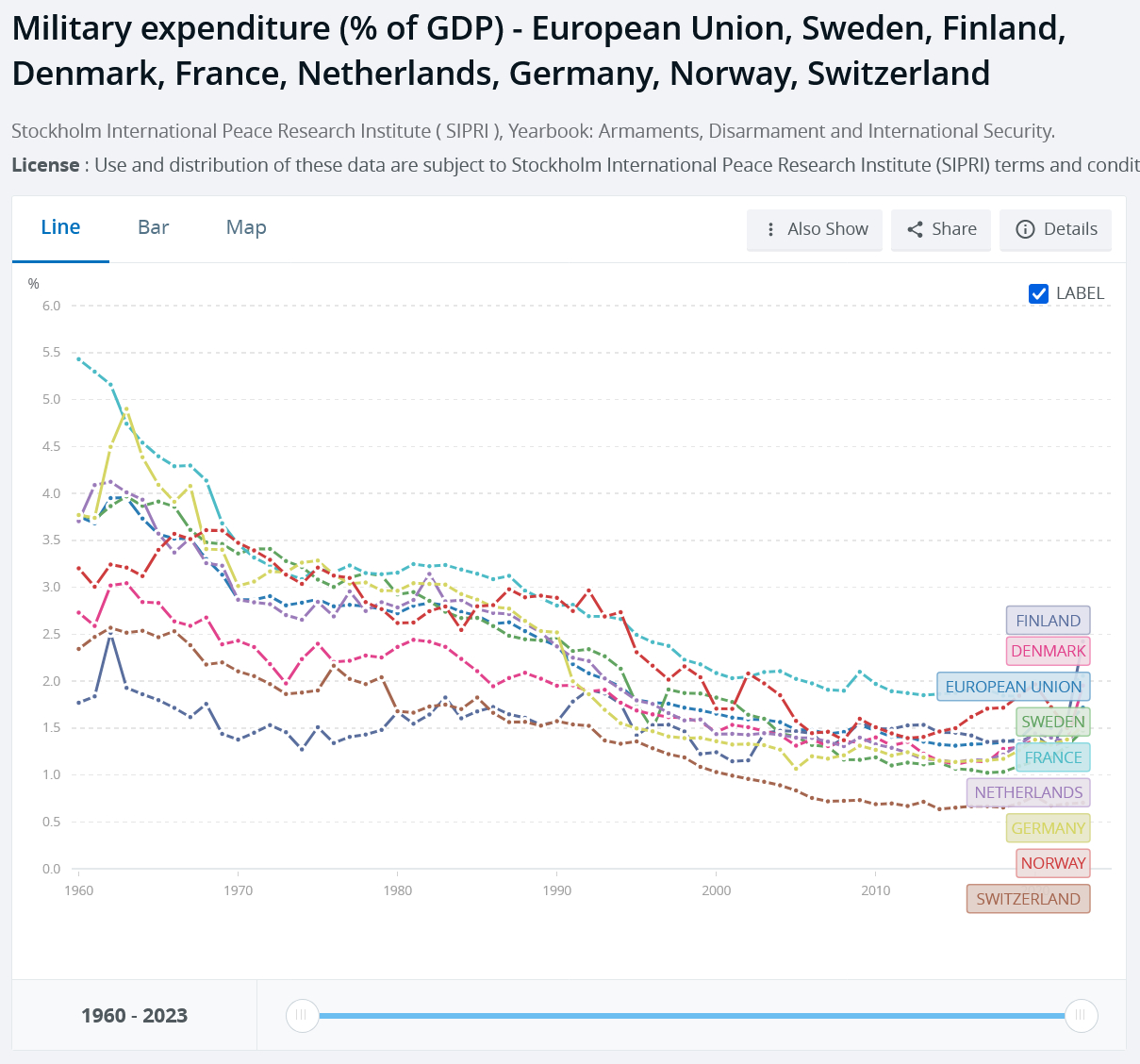The width and height of the screenshot is (1140, 1064).
Task: Select the FRANCE series label
Action: click(1052, 757)
